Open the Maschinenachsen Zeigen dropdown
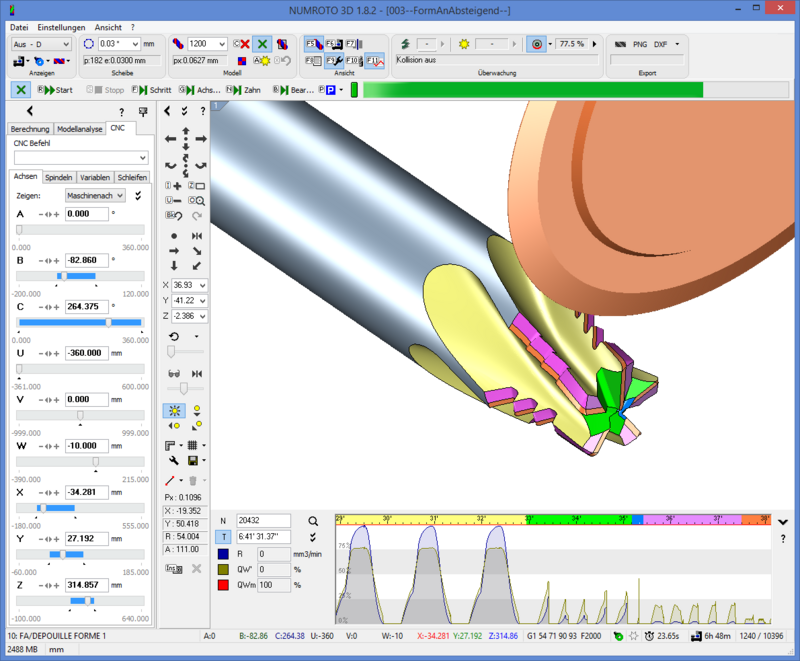 tap(96, 196)
